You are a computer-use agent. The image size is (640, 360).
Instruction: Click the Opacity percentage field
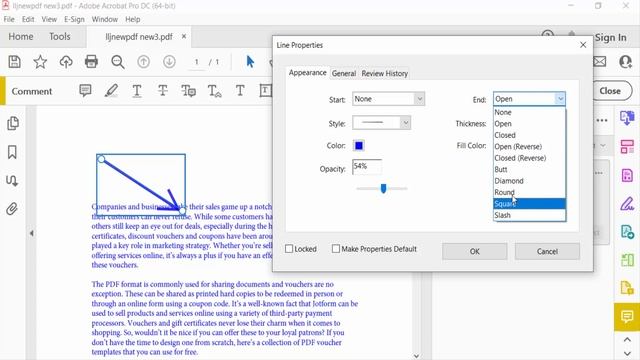coord(367,167)
